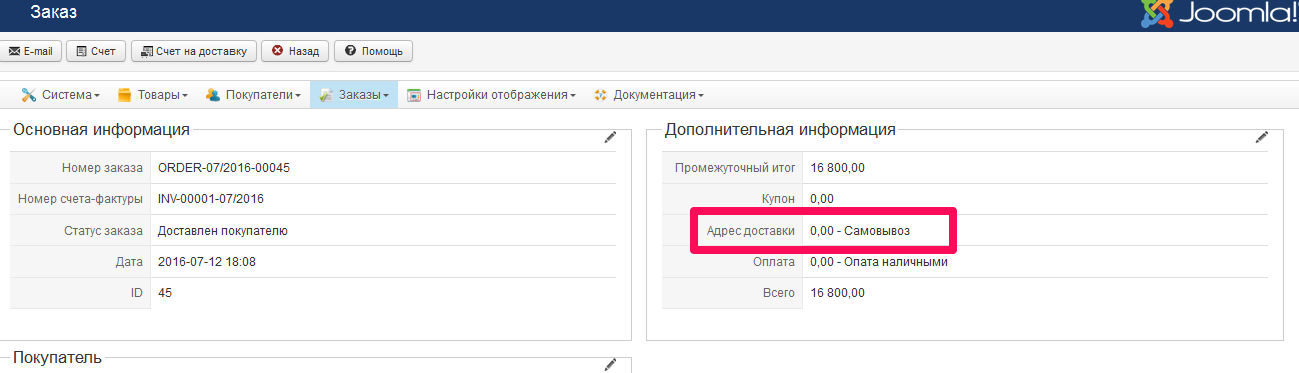Click the Товары box icon
Viewport: 1299px width, 373px height.
click(x=125, y=95)
